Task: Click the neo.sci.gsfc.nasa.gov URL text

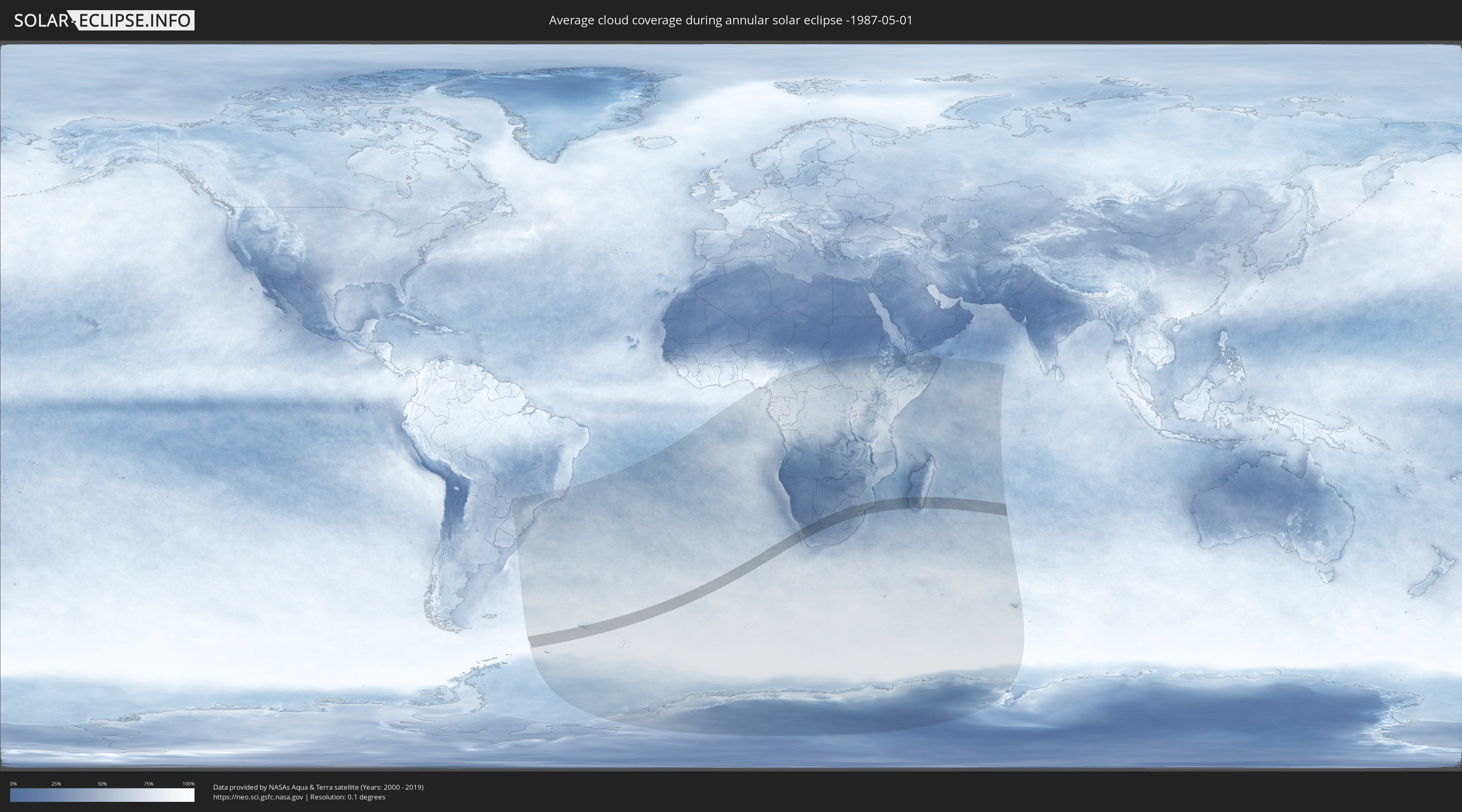Action: [258, 797]
